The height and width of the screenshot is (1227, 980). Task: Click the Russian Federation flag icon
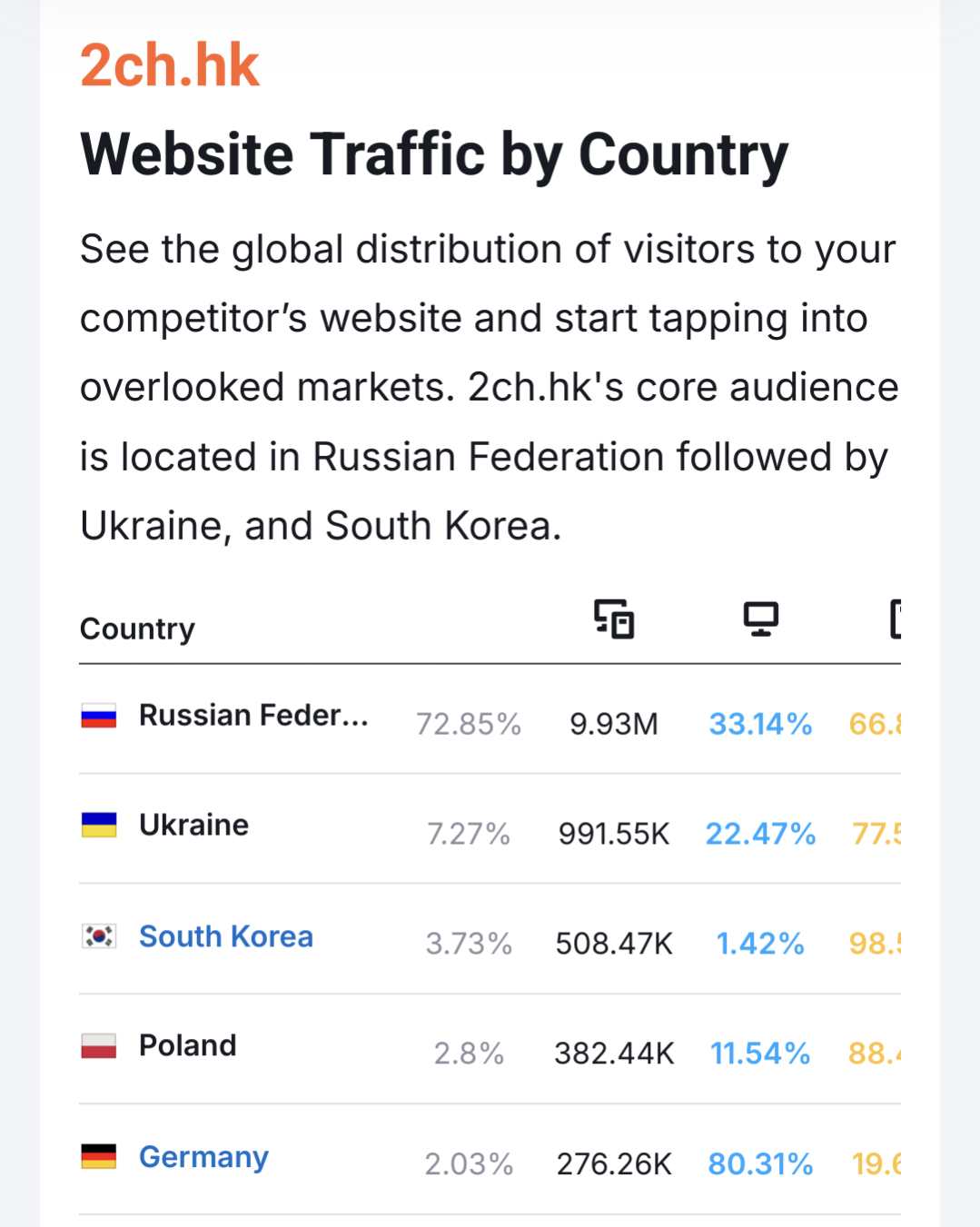pyautogui.click(x=99, y=717)
